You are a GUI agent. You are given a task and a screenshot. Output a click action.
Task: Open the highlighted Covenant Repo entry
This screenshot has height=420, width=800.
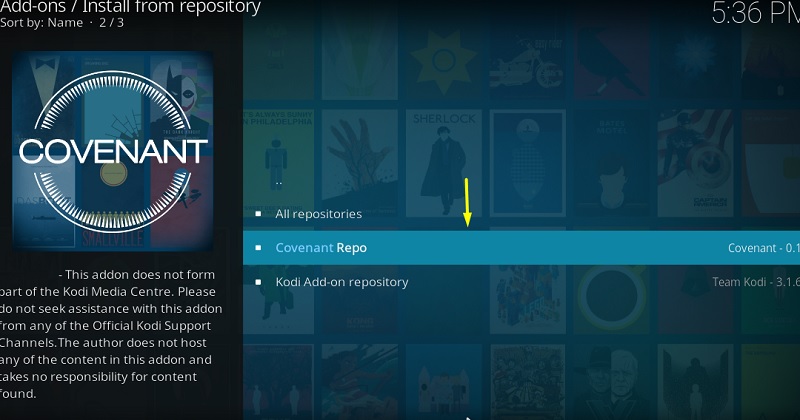(x=521, y=248)
